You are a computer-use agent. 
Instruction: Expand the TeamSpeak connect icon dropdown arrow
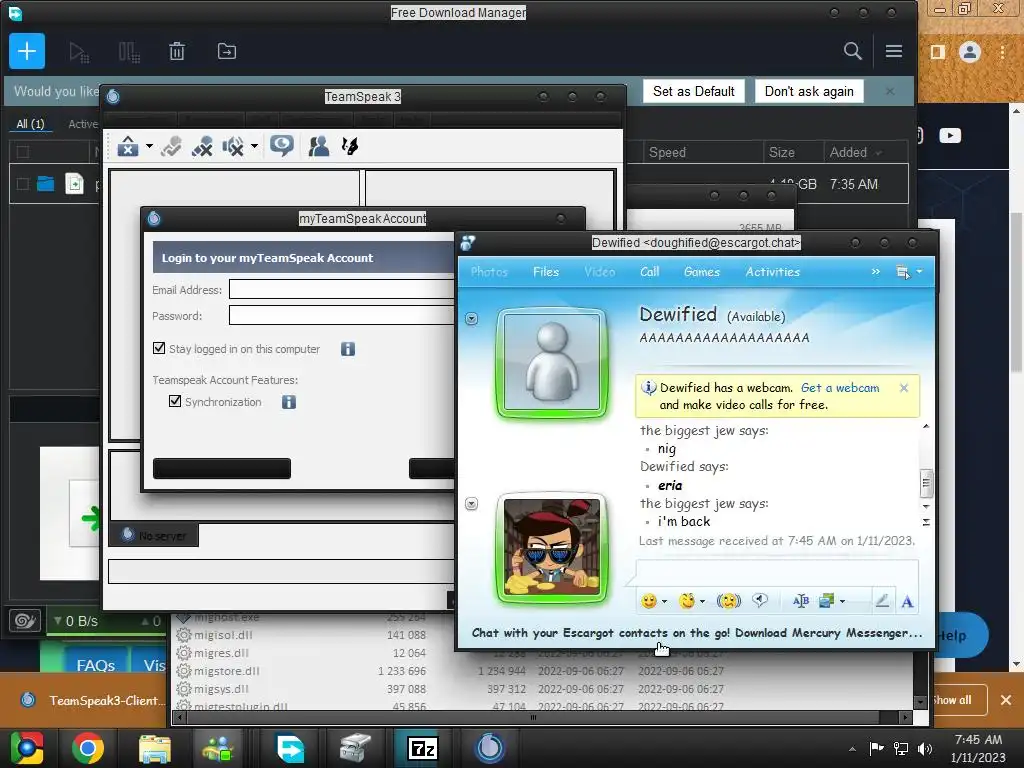[x=150, y=146]
